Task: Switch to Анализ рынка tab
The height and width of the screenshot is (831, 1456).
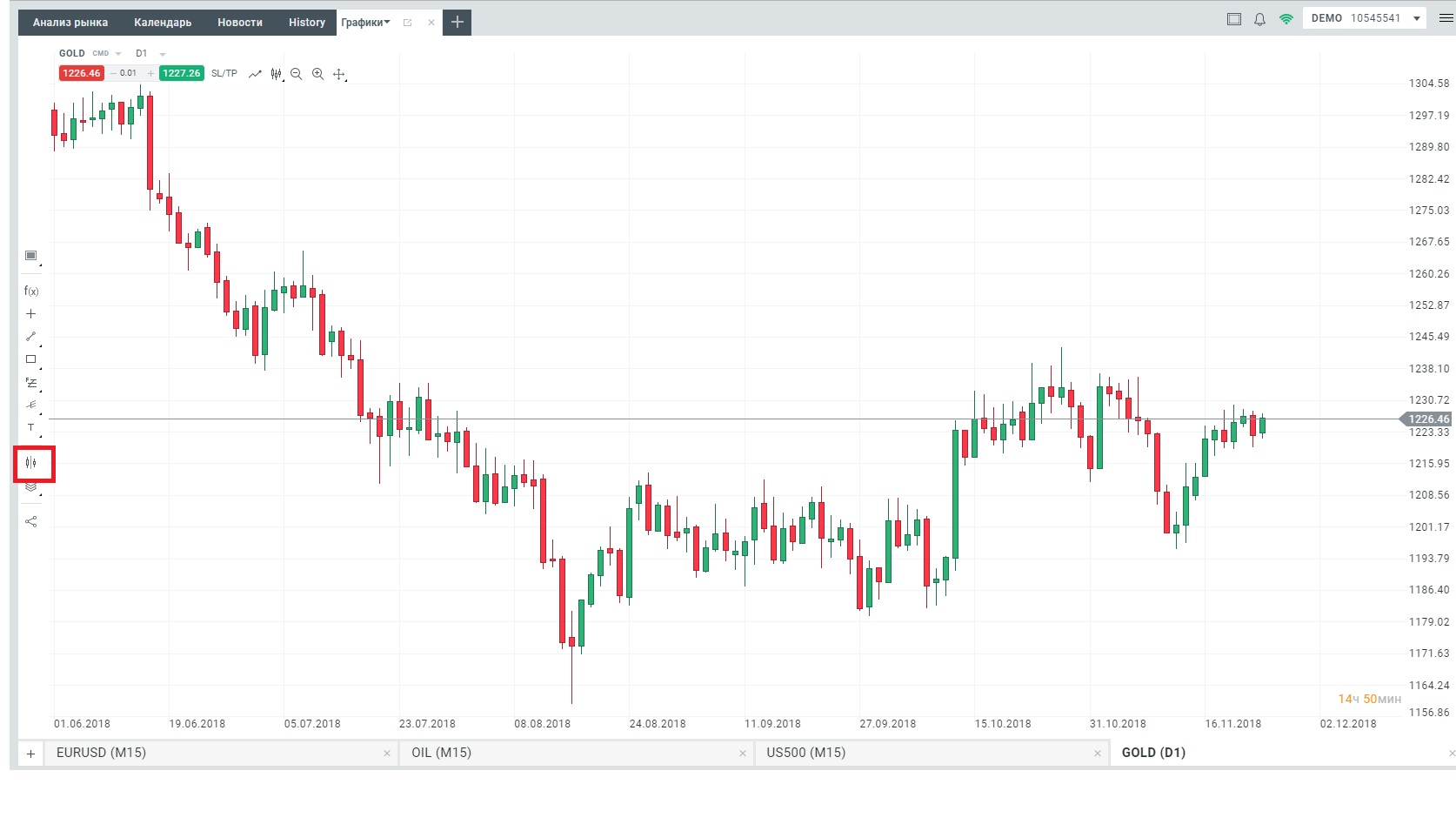Action: point(70,23)
